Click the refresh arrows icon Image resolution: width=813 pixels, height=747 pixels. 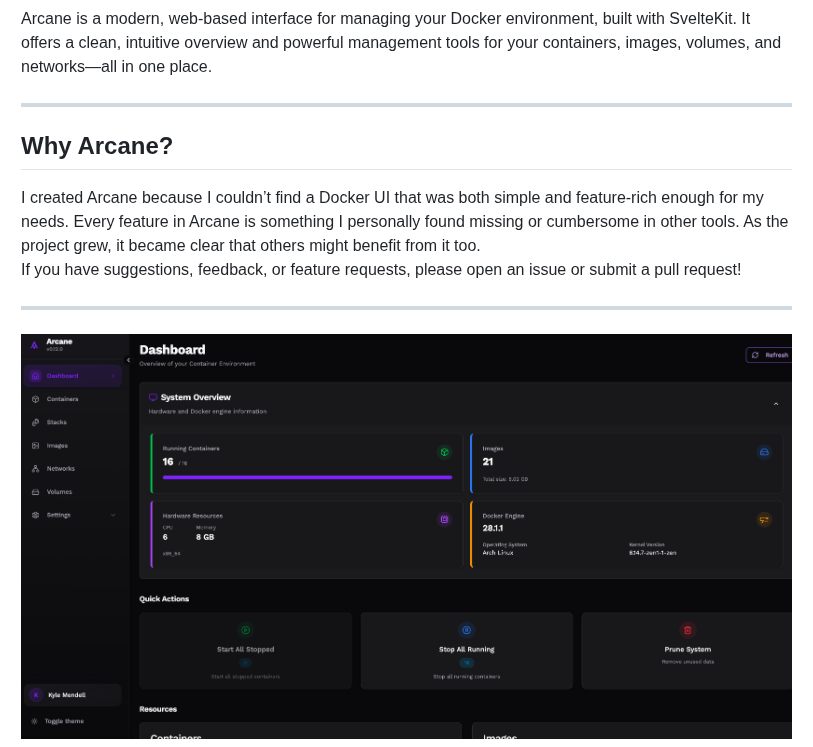click(x=755, y=355)
